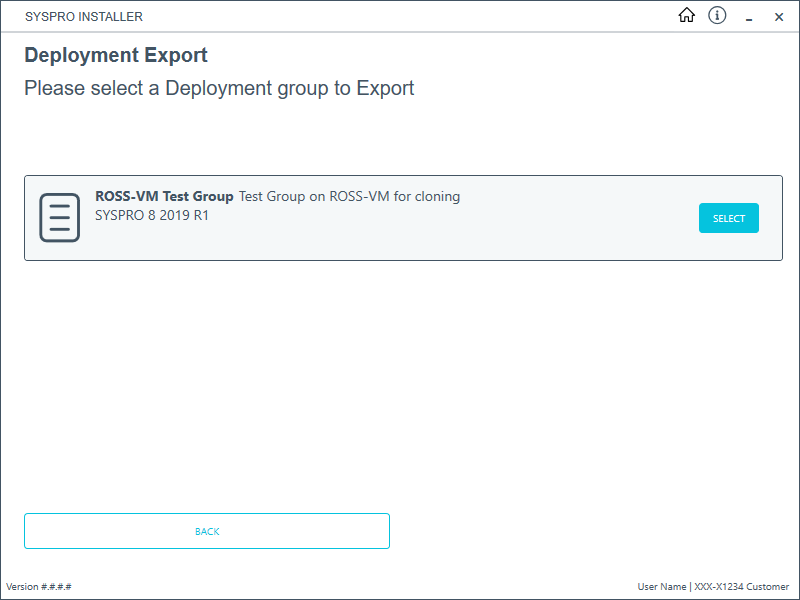The image size is (800, 600).
Task: Click the 'Test Group on ROSS-VM for cloning' description
Action: coord(349,197)
